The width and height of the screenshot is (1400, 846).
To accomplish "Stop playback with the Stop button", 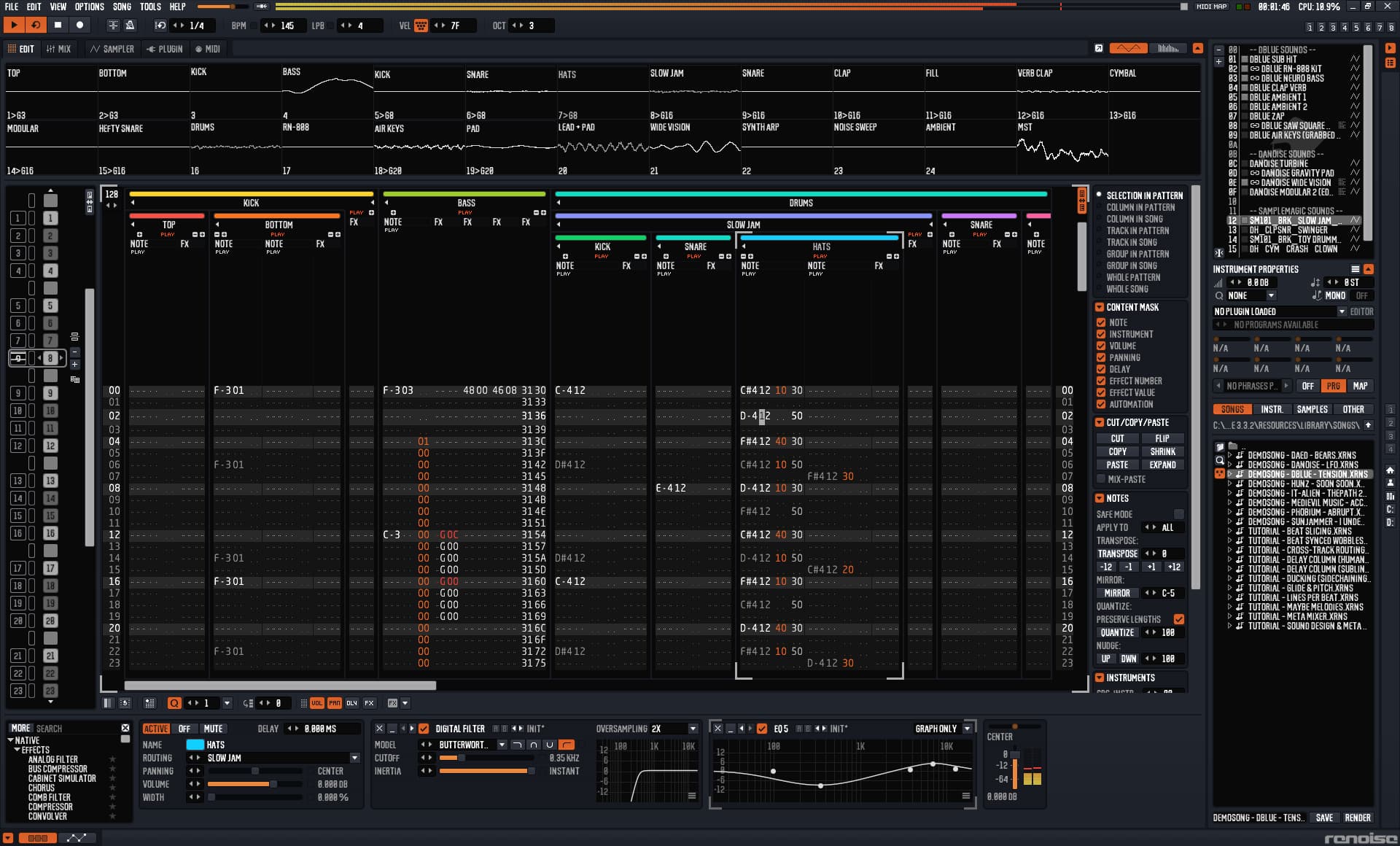I will click(x=58, y=25).
